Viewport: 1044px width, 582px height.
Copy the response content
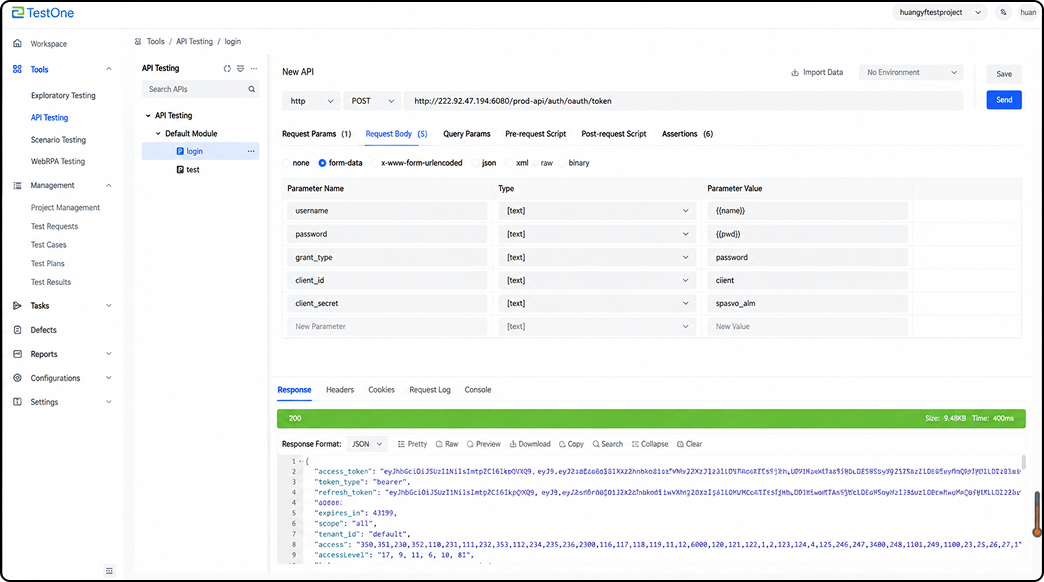[571, 444]
